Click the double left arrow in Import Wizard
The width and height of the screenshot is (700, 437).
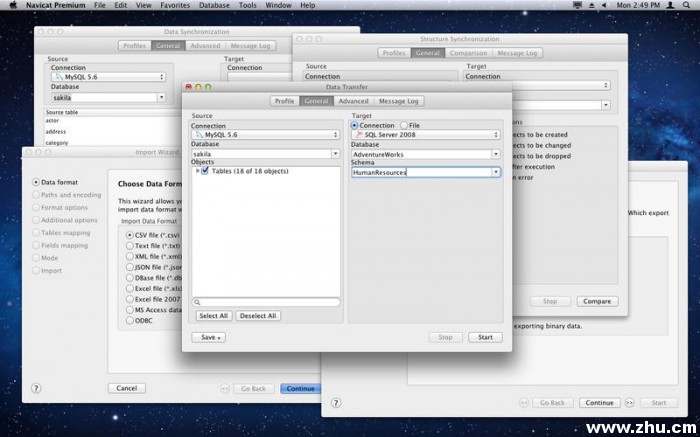click(x=222, y=388)
